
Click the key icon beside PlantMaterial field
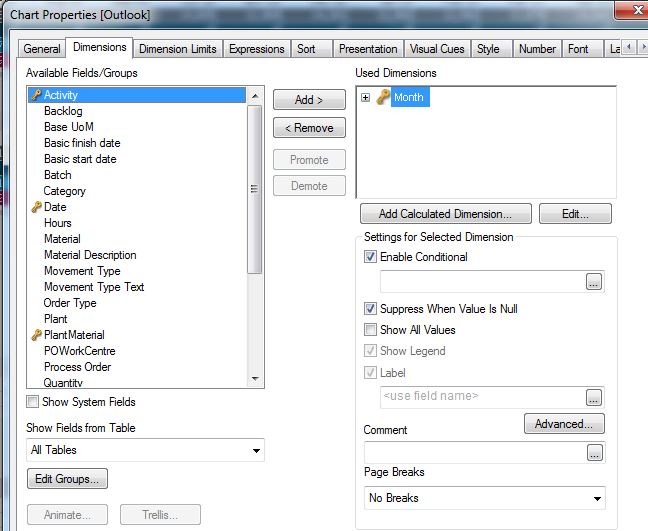pyautogui.click(x=36, y=335)
